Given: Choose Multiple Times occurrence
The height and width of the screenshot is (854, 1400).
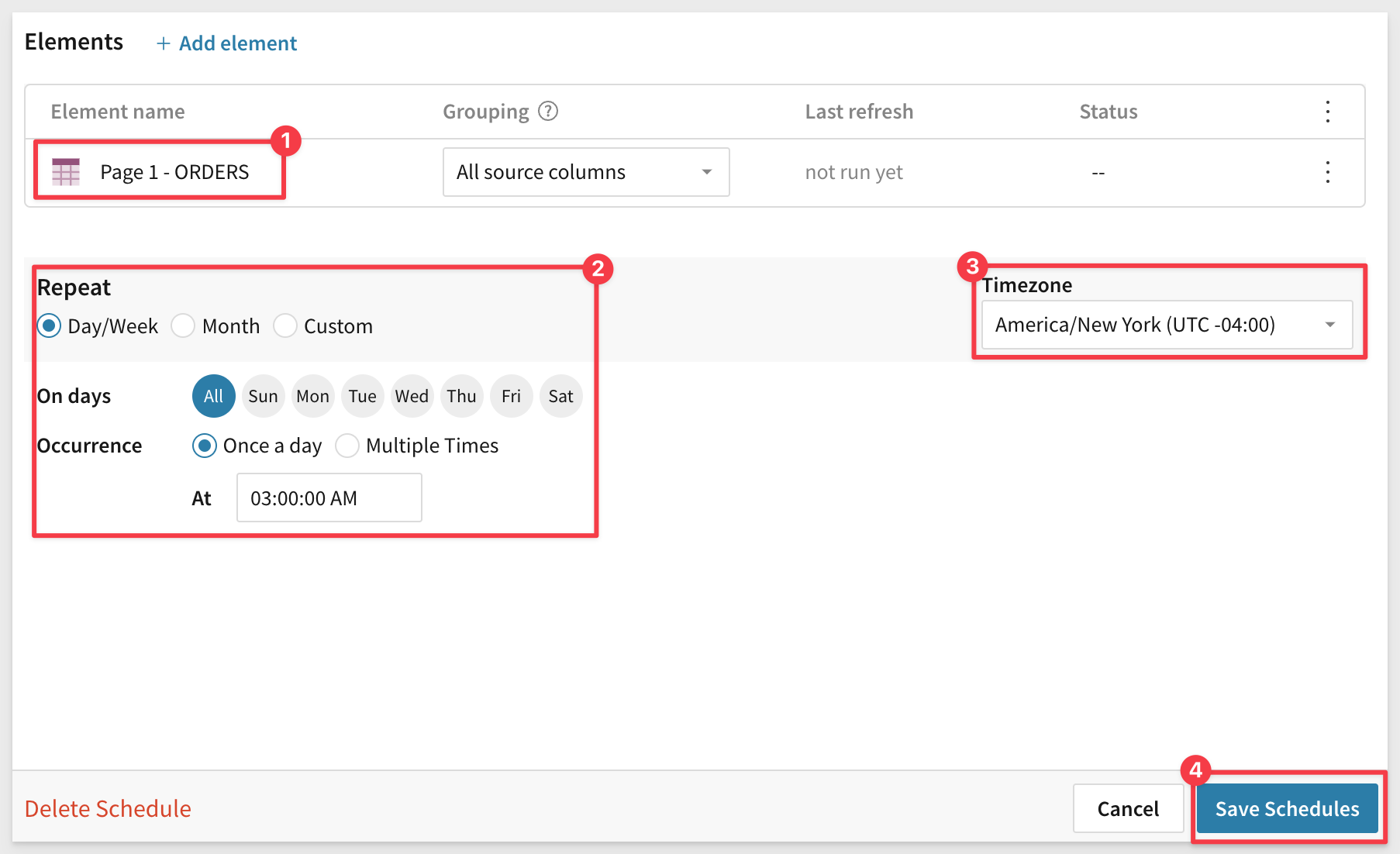Looking at the screenshot, I should tap(347, 446).
